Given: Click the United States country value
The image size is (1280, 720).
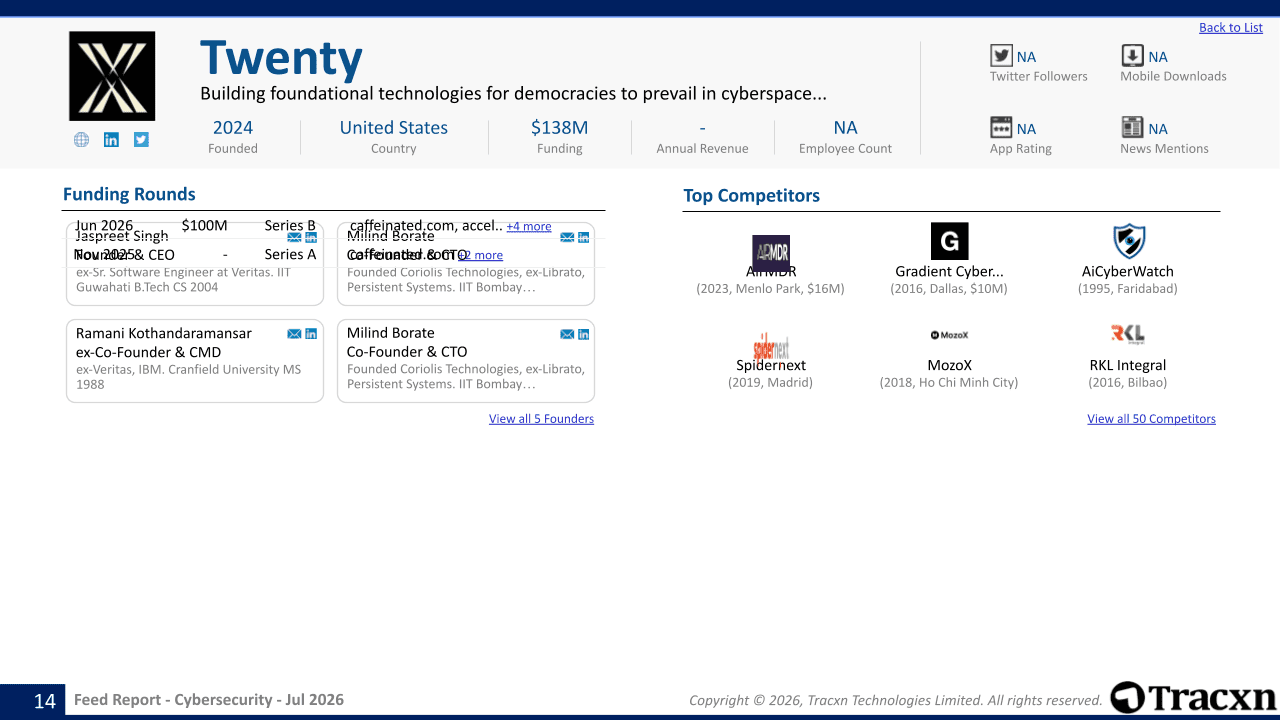Looking at the screenshot, I should [394, 127].
